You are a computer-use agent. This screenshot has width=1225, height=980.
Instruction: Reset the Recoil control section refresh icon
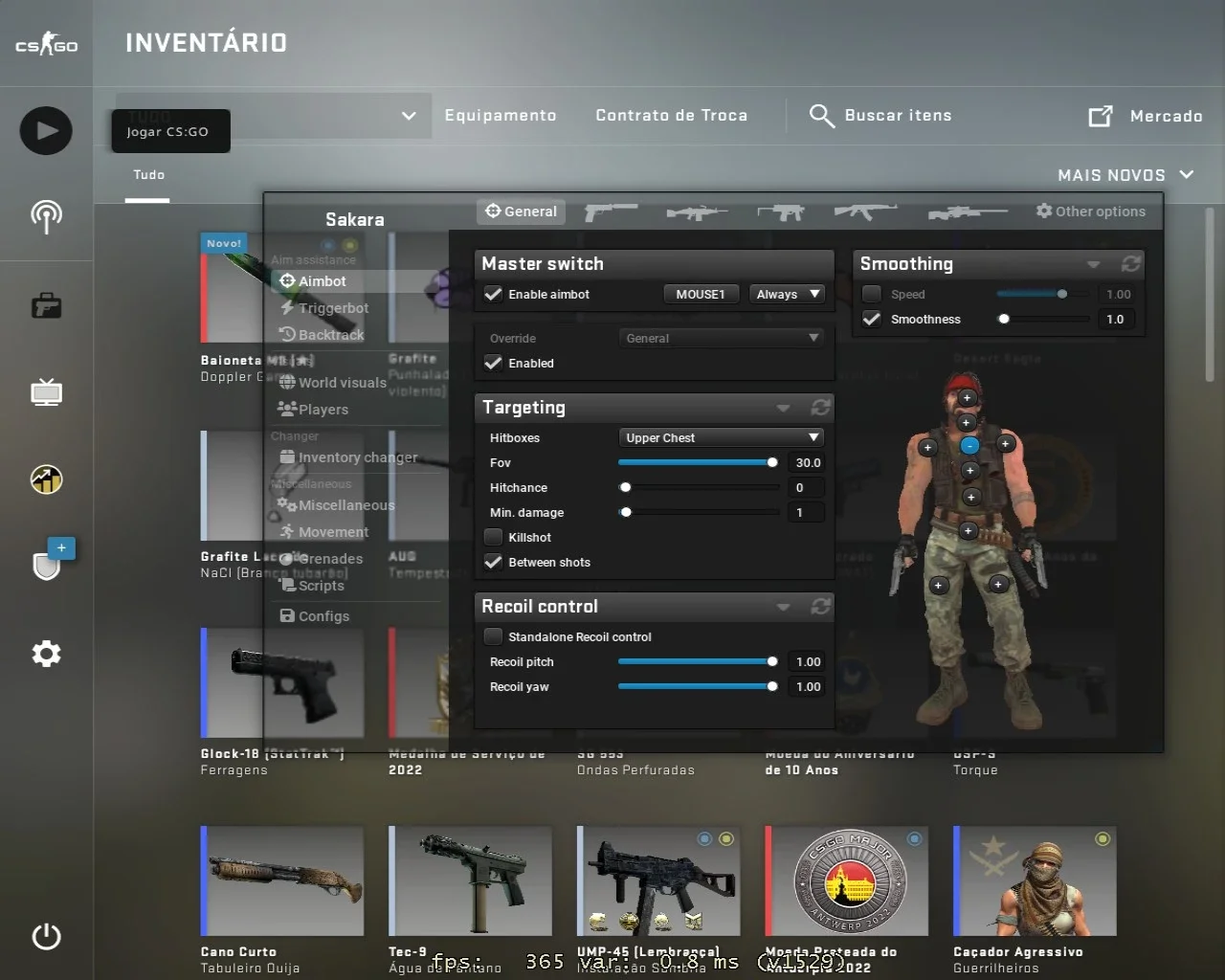click(x=820, y=607)
